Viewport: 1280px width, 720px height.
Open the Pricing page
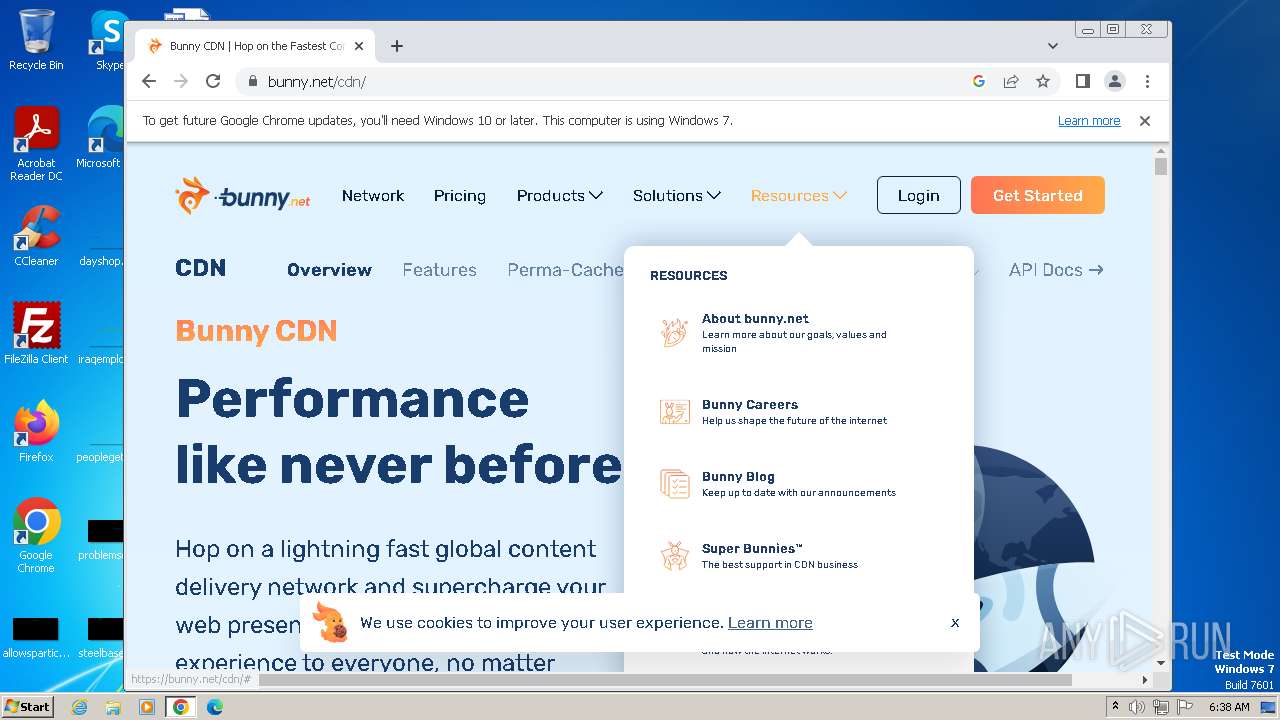[x=460, y=196]
